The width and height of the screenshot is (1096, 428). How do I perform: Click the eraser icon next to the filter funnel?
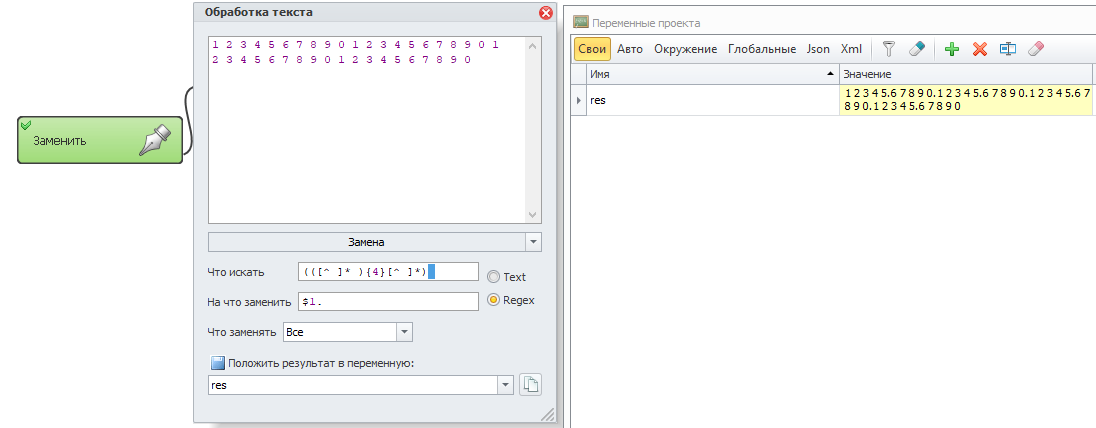coord(916,49)
